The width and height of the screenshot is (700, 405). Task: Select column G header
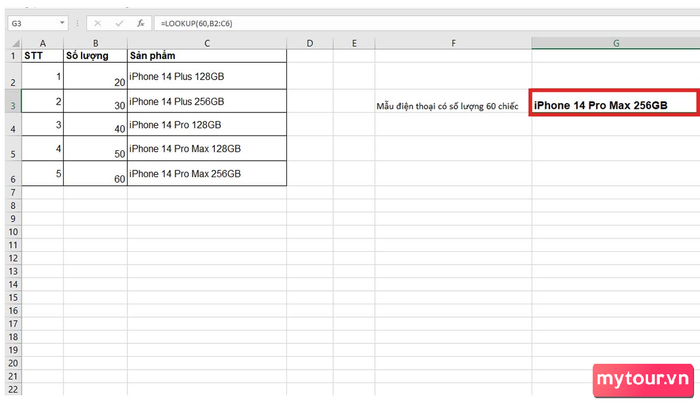click(x=616, y=43)
